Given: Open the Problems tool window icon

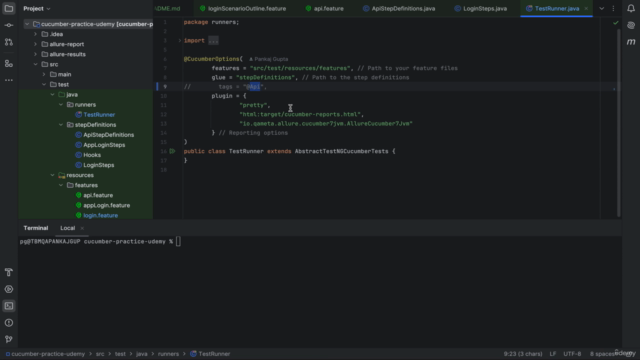Looking at the screenshot, I should coord(9,322).
